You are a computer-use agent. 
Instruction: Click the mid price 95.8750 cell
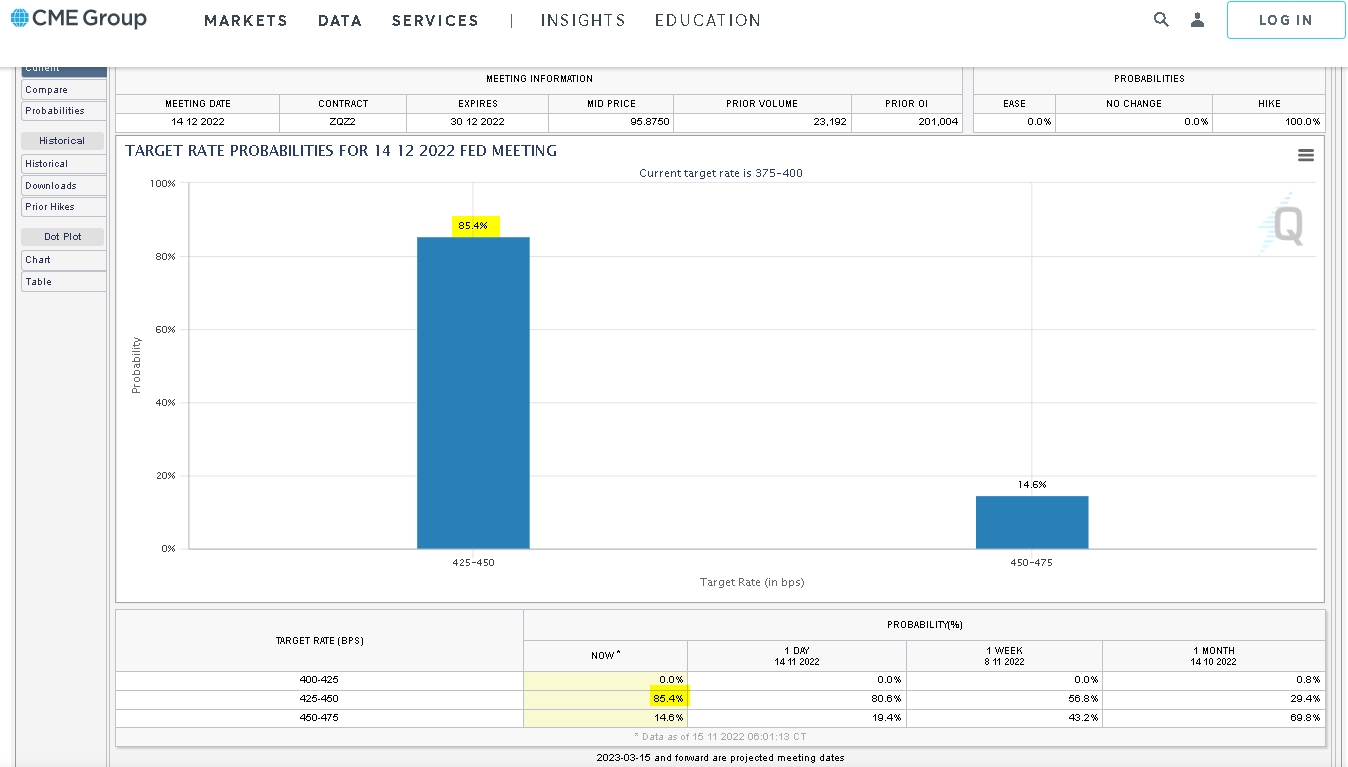611,122
